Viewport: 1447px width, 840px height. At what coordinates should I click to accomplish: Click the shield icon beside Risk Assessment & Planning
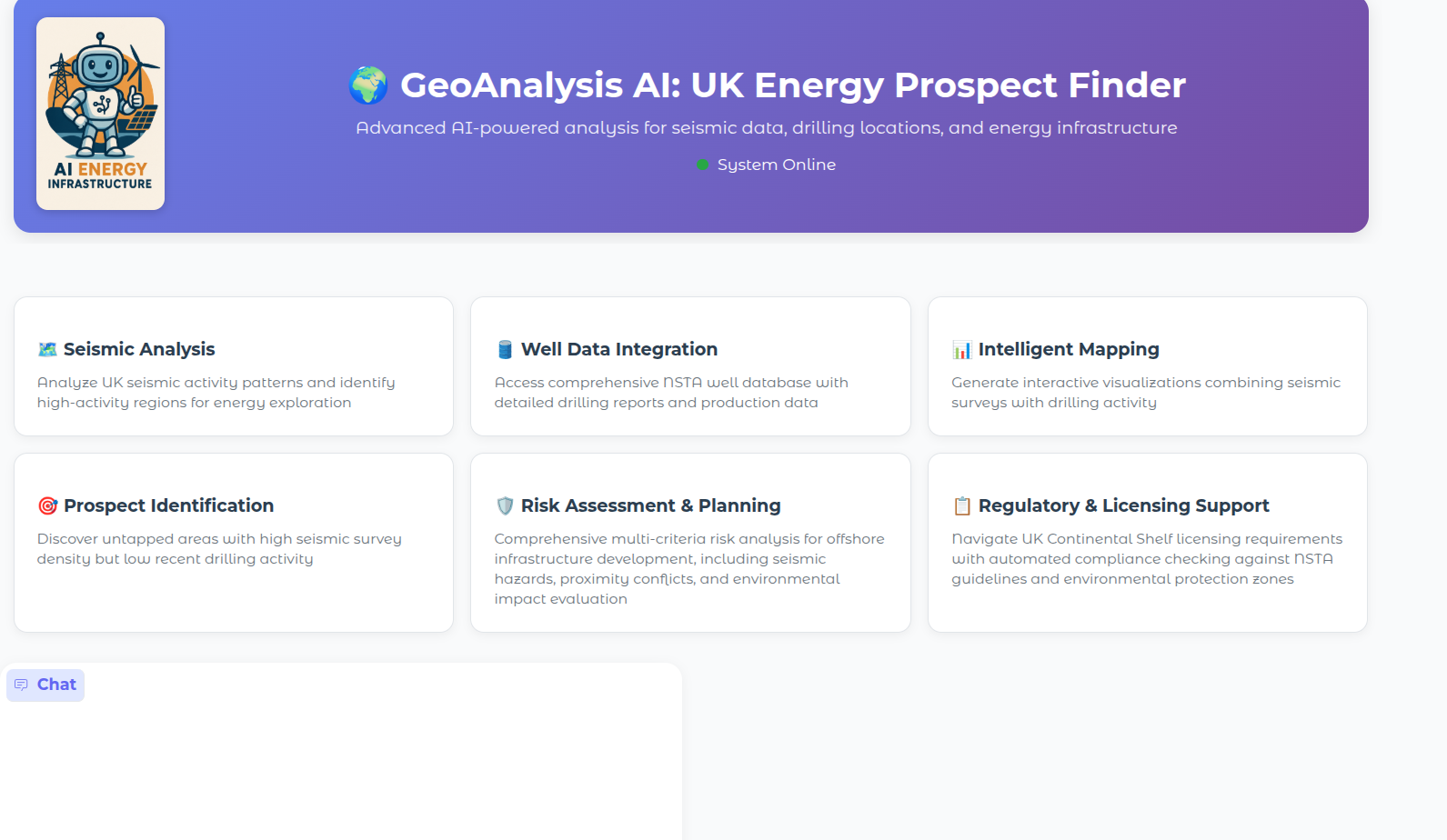pos(505,506)
